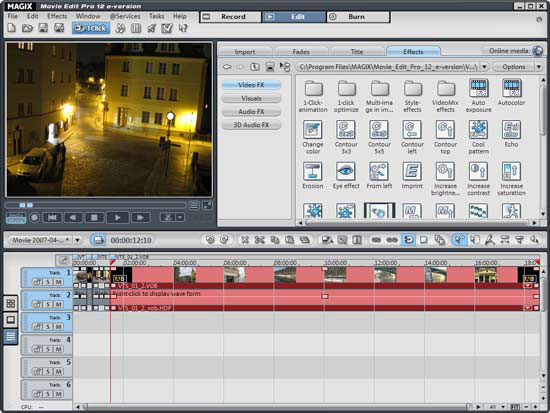Open the VideoMix effects folder
550x413 pixels.
445,95
